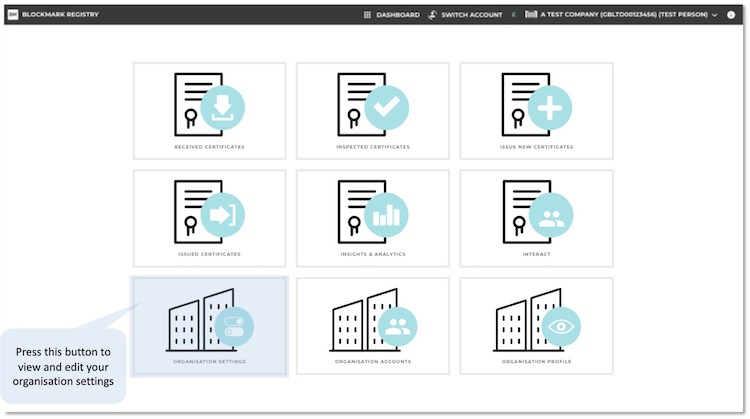Open the Issue New Certificates plus tile
The image size is (750, 419).
tap(536, 110)
